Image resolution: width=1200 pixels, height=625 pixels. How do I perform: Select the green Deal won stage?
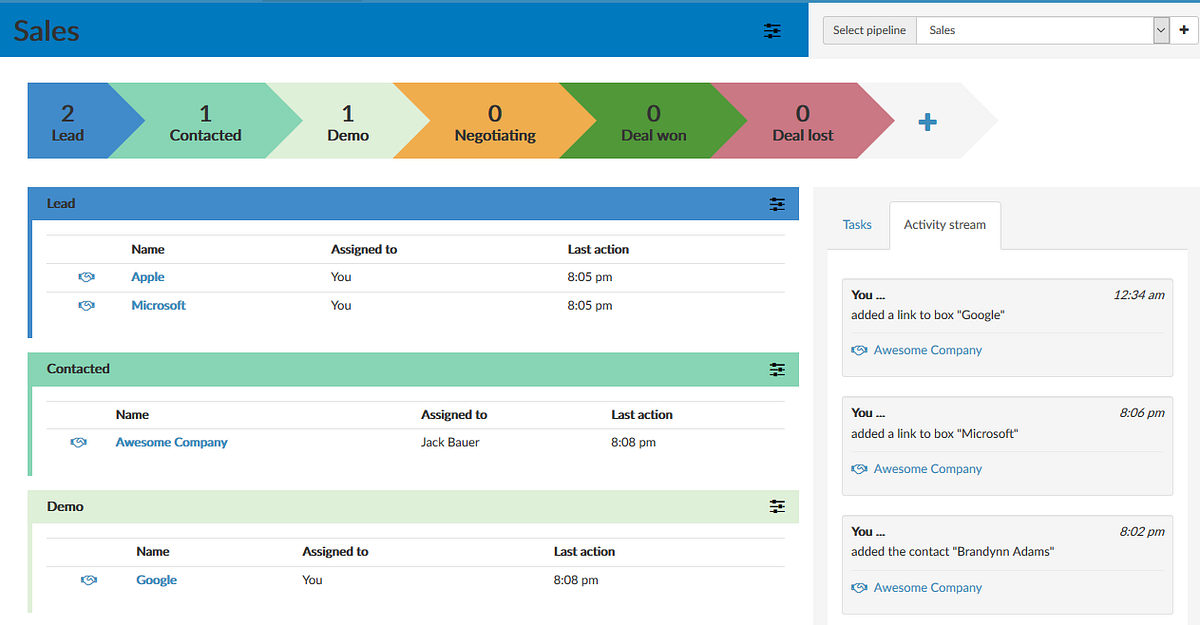(653, 122)
